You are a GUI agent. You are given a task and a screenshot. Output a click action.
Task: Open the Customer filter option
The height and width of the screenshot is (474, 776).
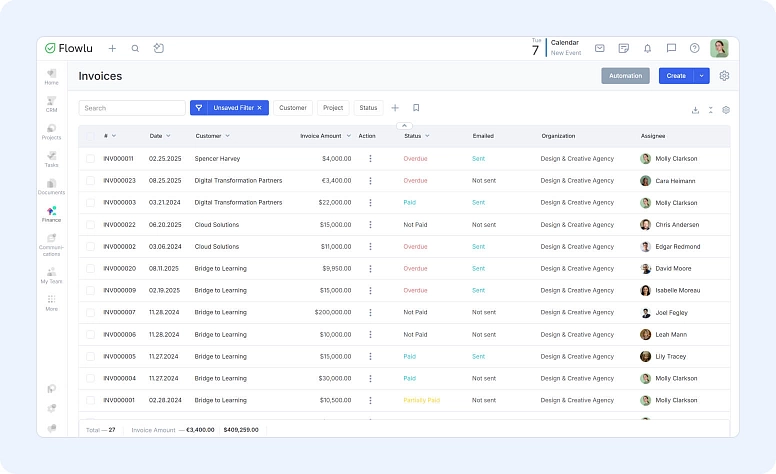point(293,108)
